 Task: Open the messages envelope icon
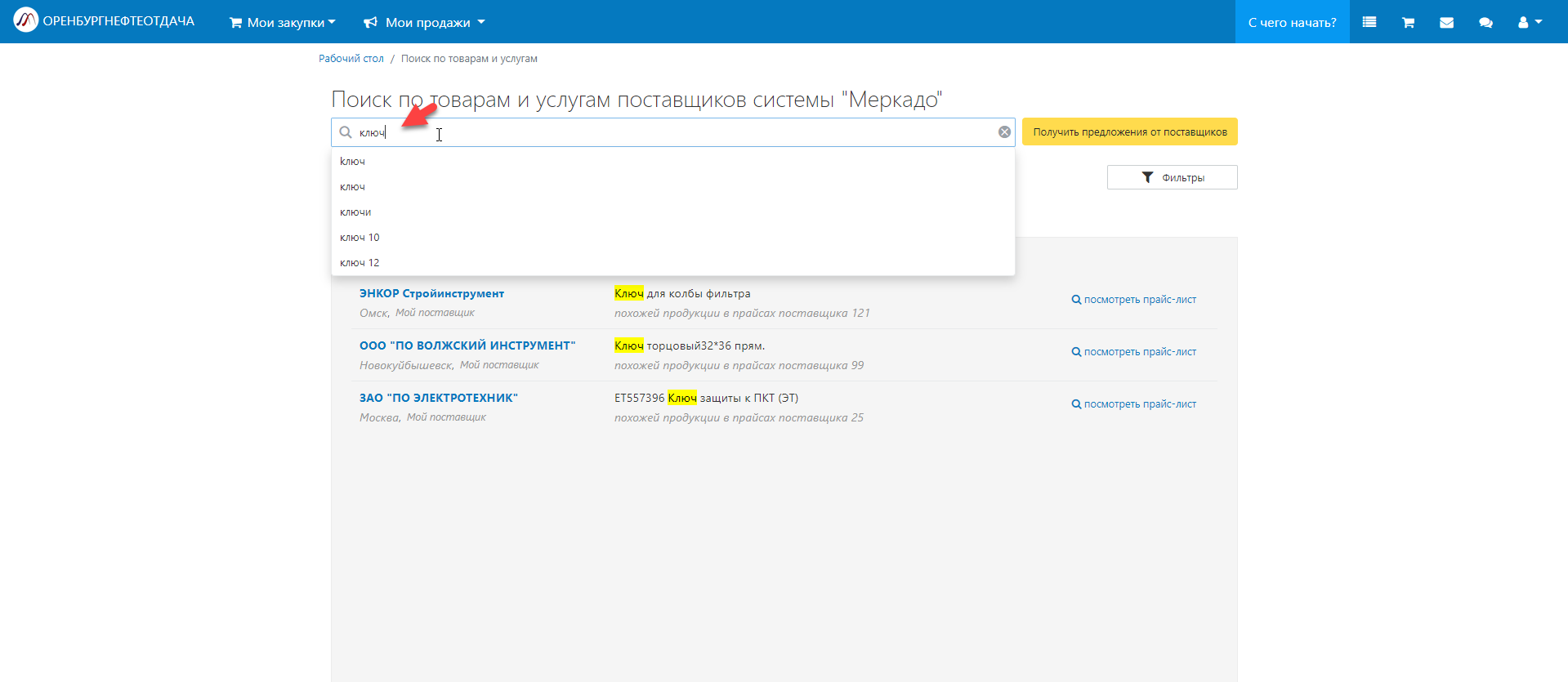click(x=1446, y=22)
